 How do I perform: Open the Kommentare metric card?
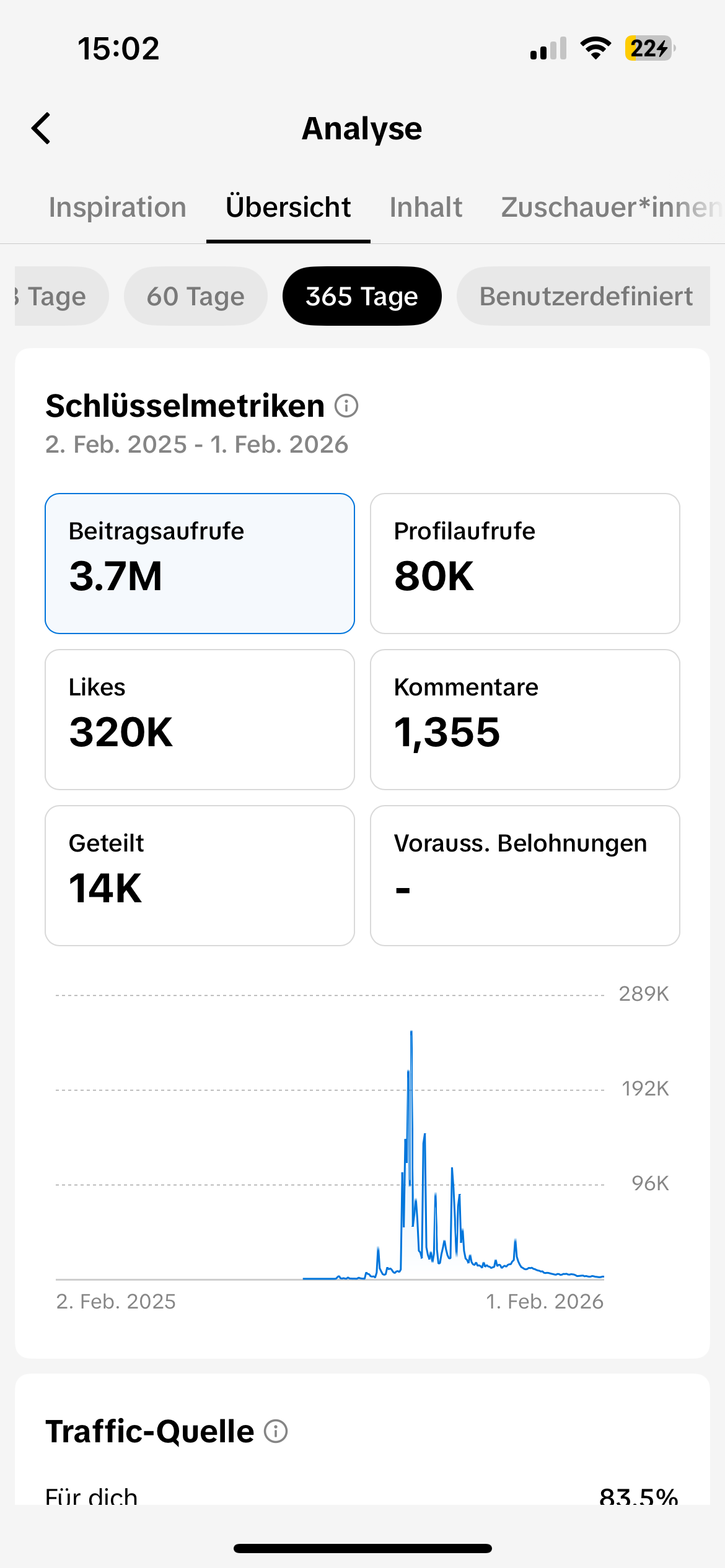[x=525, y=720]
